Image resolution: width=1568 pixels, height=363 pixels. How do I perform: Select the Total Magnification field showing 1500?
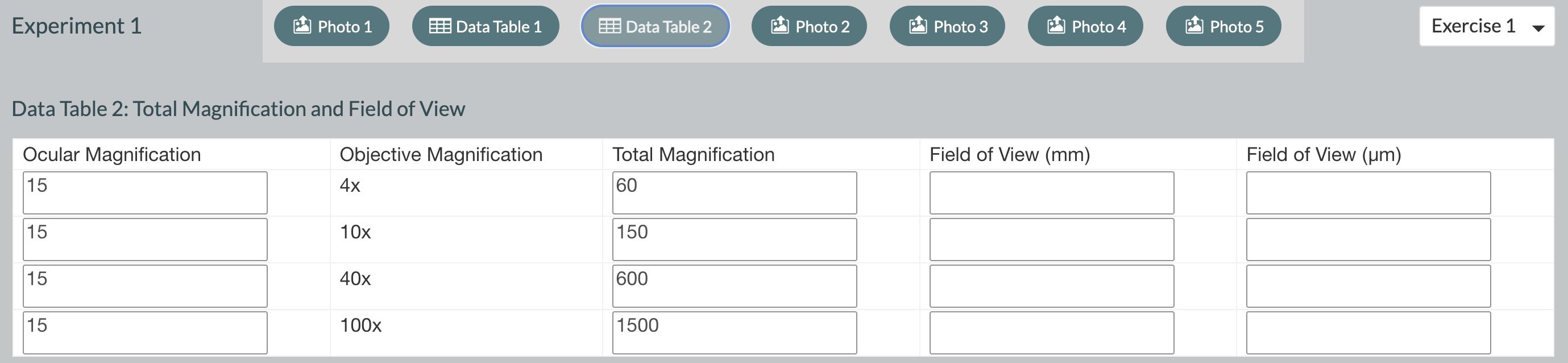point(733,332)
